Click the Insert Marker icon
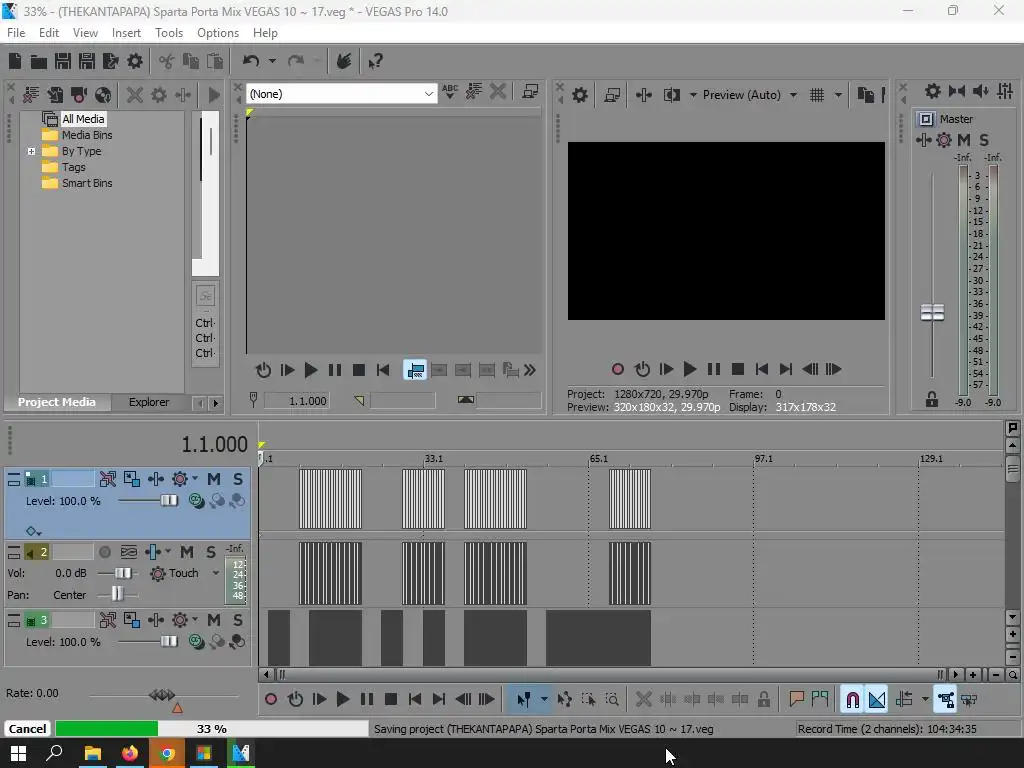This screenshot has width=1024, height=768. 796,699
